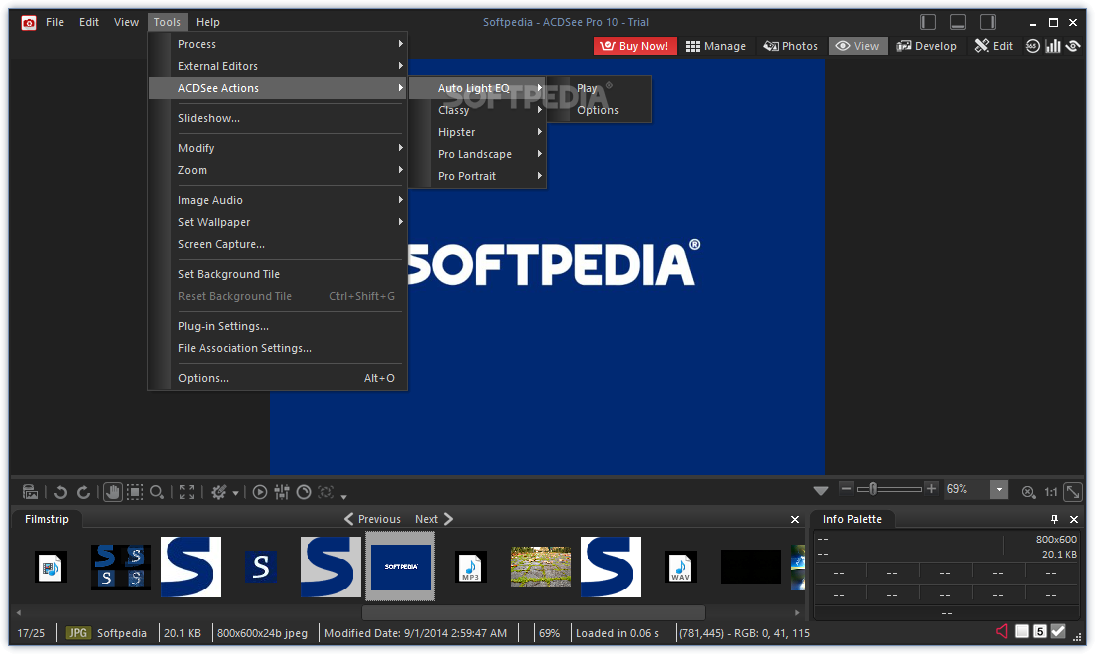Click the zoom slider handle

pyautogui.click(x=872, y=489)
